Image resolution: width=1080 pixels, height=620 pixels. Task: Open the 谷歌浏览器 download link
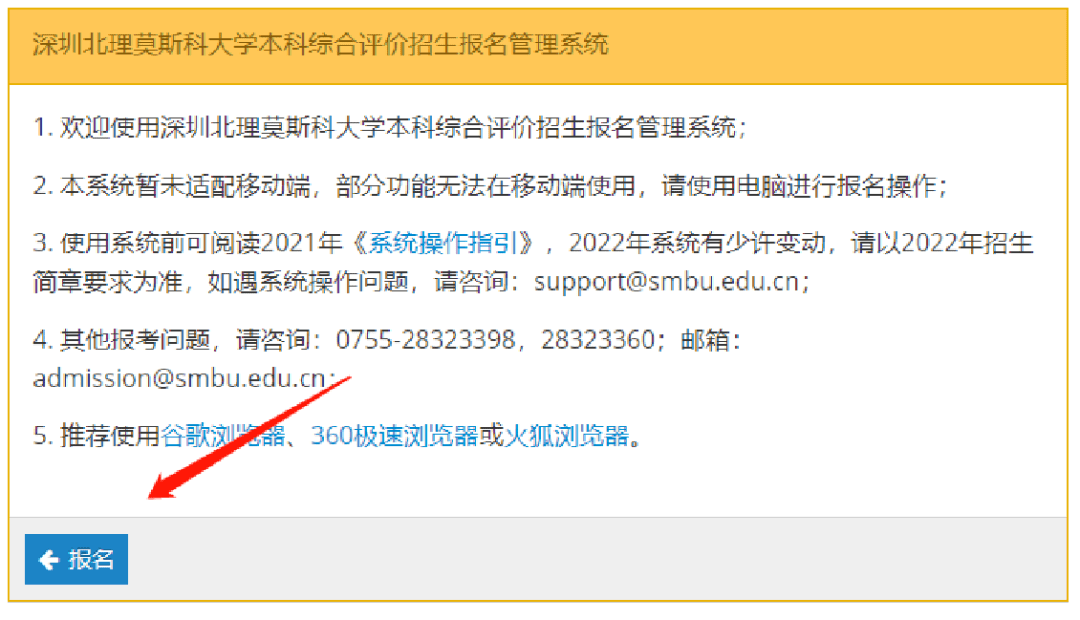coord(222,435)
